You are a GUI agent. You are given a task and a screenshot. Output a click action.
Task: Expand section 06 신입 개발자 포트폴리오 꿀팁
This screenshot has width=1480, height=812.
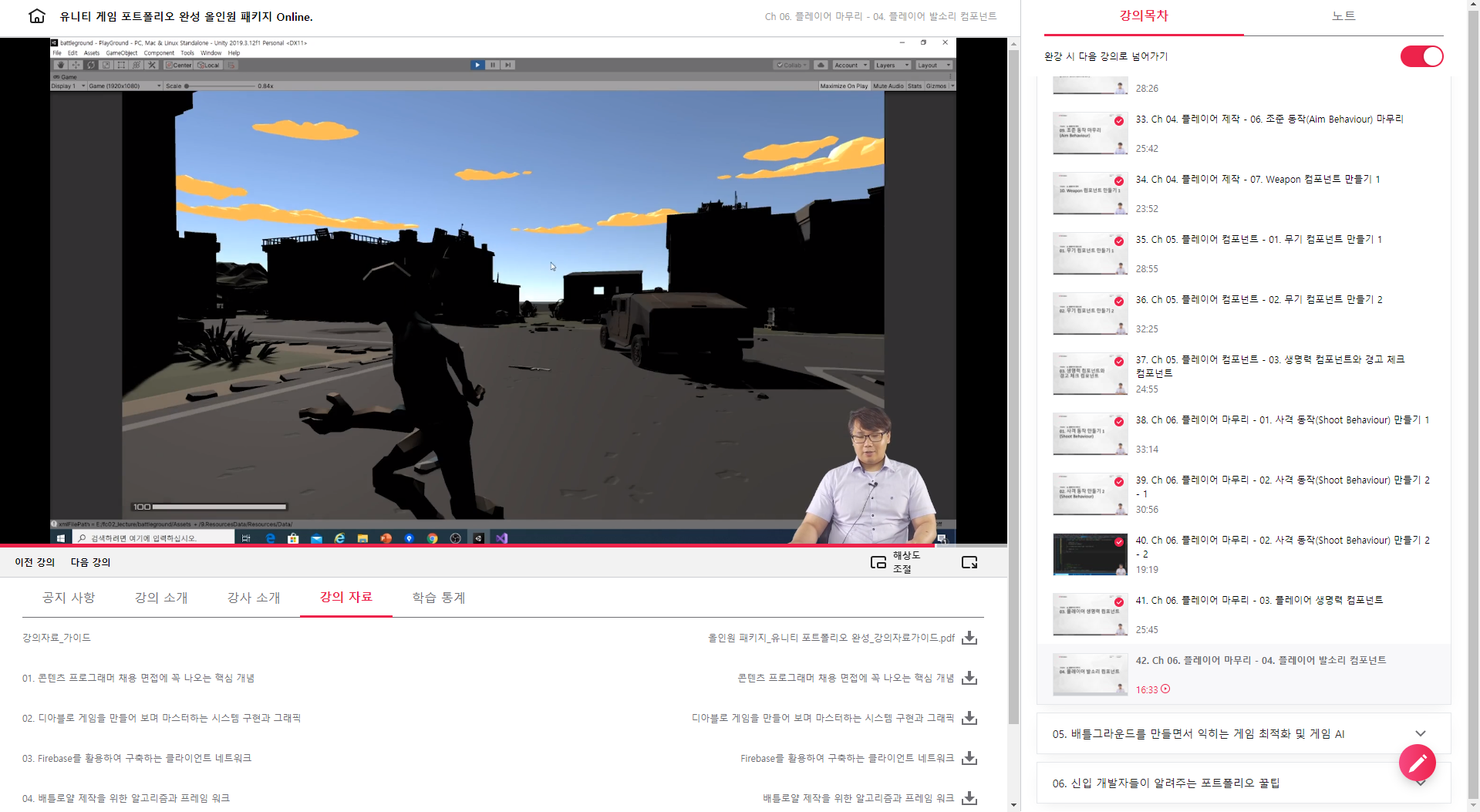click(x=1243, y=783)
